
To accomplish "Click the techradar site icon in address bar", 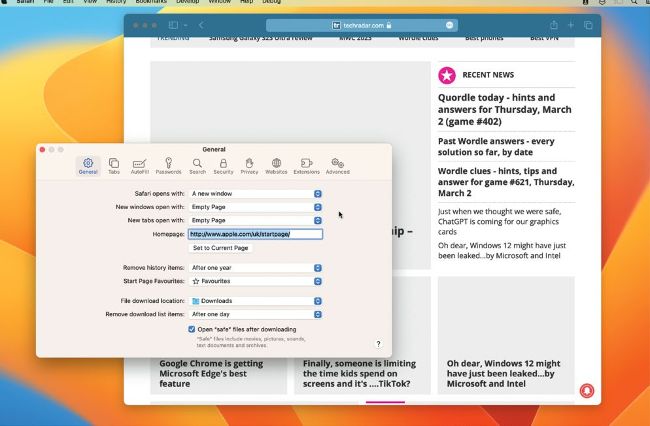I will click(336, 25).
